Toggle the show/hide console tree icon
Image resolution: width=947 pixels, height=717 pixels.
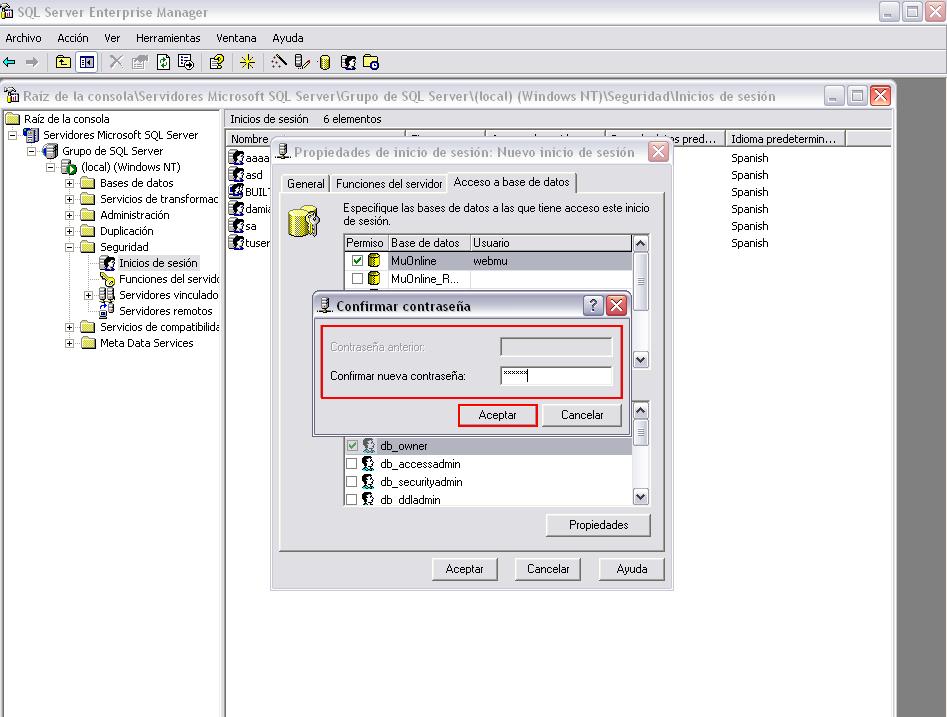86,62
